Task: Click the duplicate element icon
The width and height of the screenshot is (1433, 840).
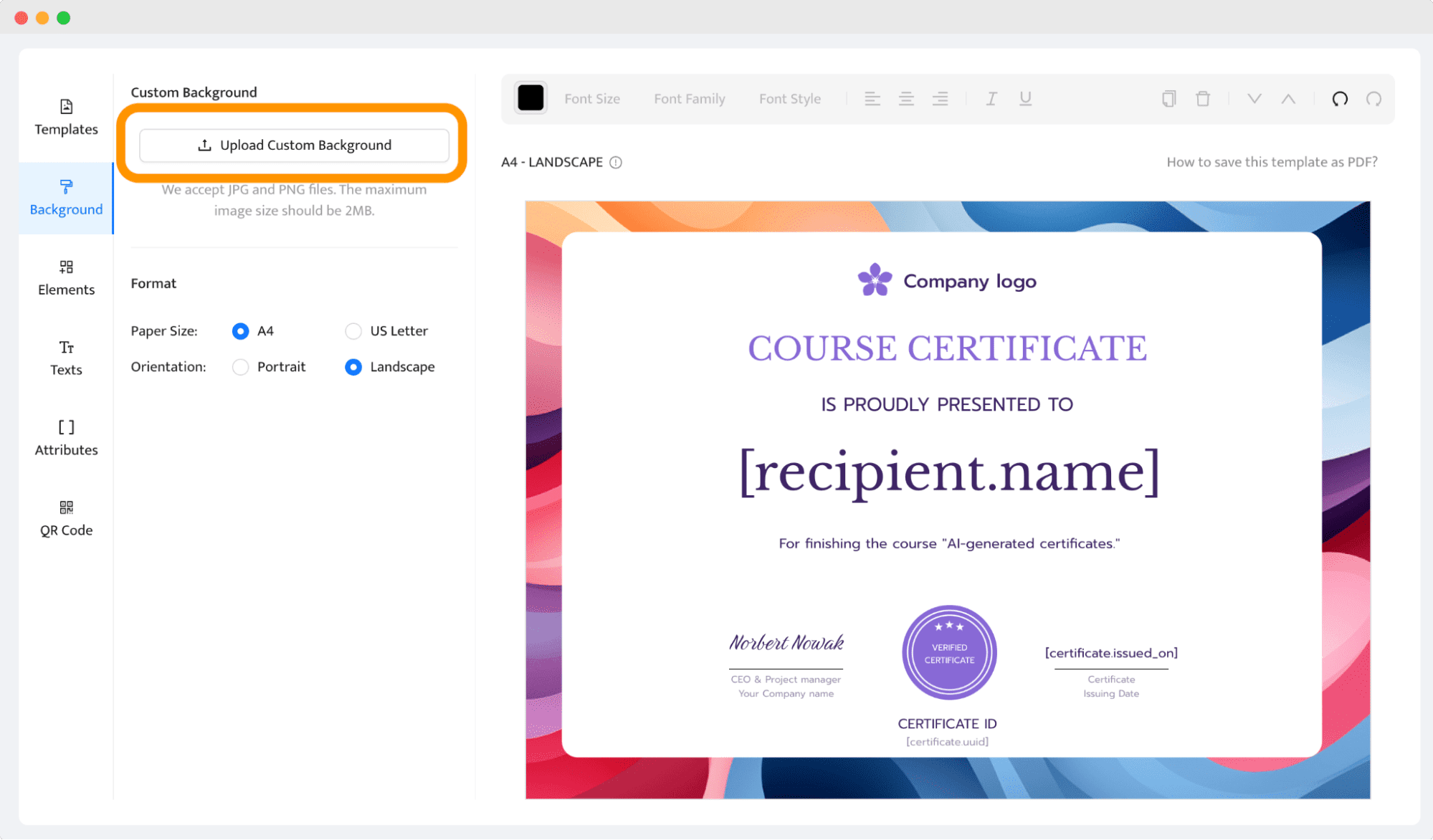Action: click(1168, 99)
